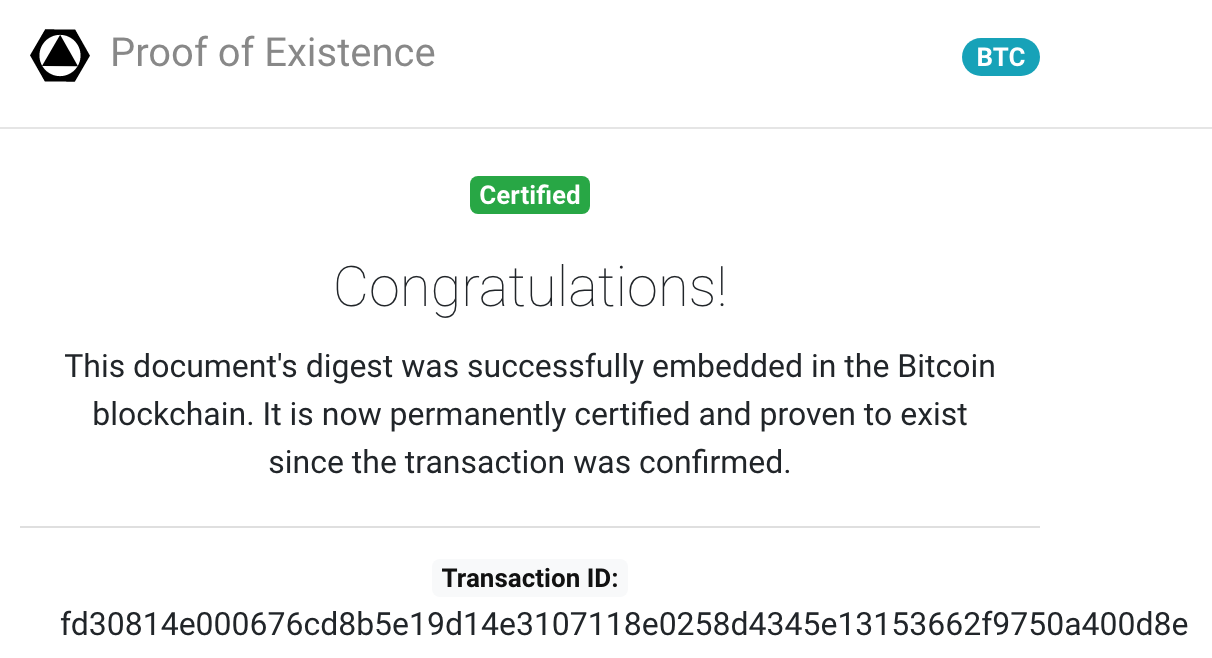Click the green Certified status badge
This screenshot has height=658, width=1212.
tap(529, 195)
